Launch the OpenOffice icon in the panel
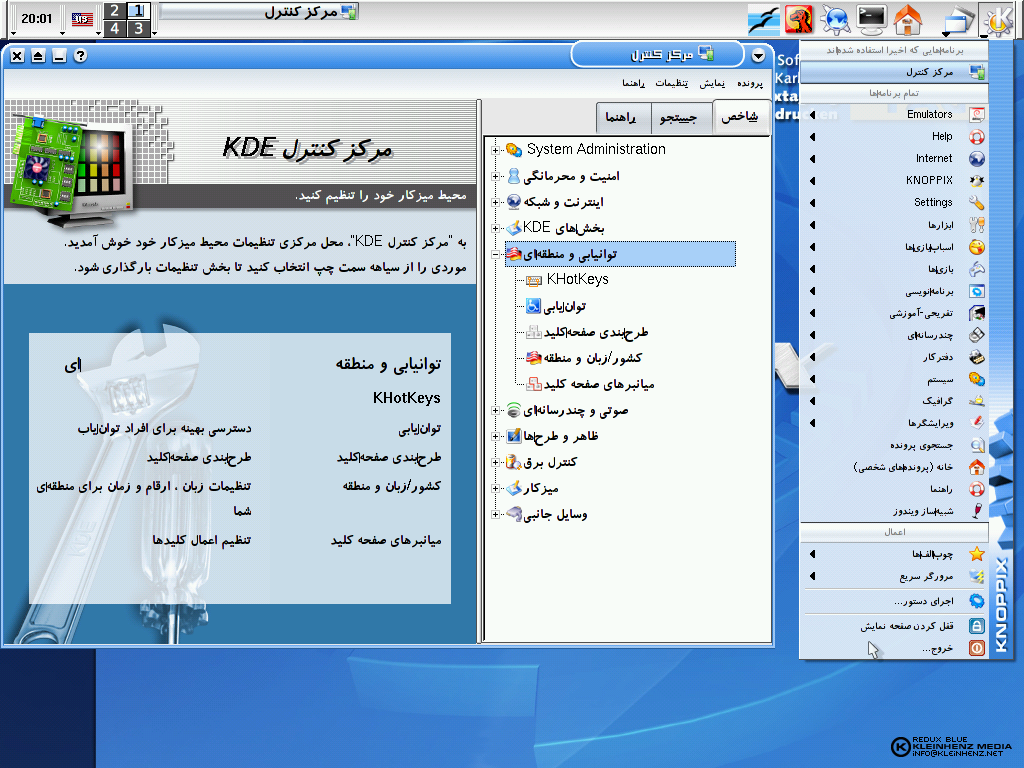The width and height of the screenshot is (1024, 768). [764, 20]
